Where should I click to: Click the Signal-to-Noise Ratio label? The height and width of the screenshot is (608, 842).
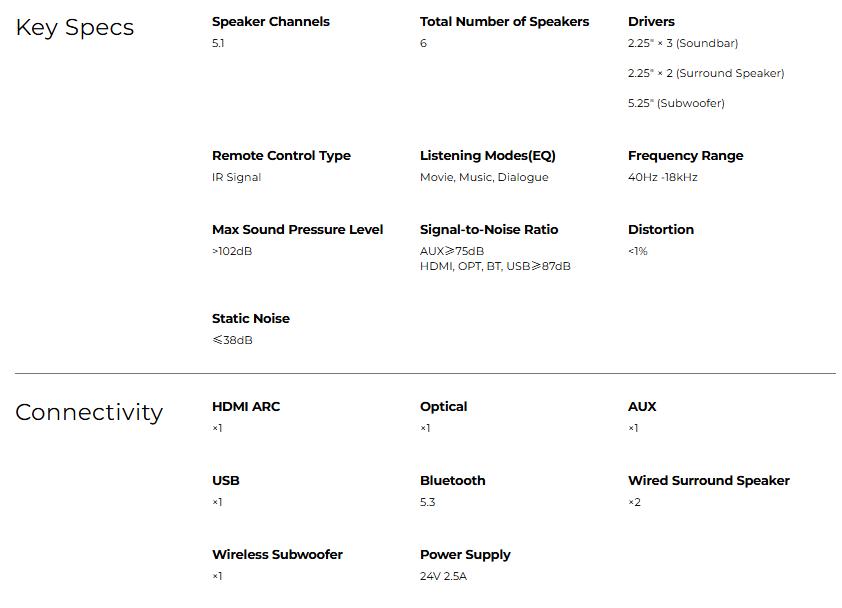tap(489, 229)
